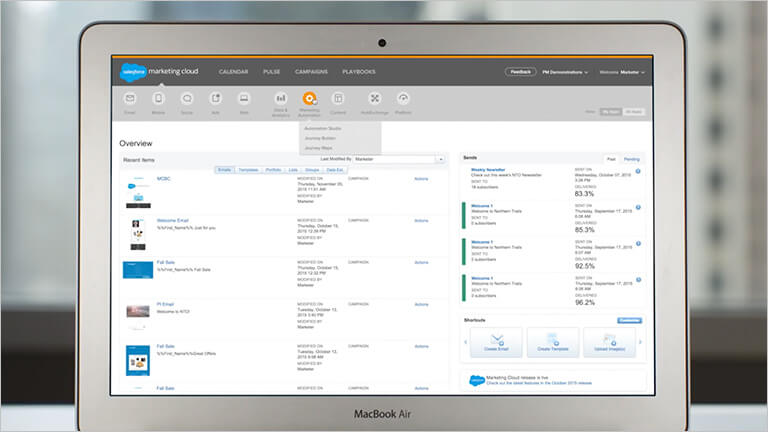Click the first Fall Sale email thumbnail
The image size is (768, 432).
click(x=137, y=270)
